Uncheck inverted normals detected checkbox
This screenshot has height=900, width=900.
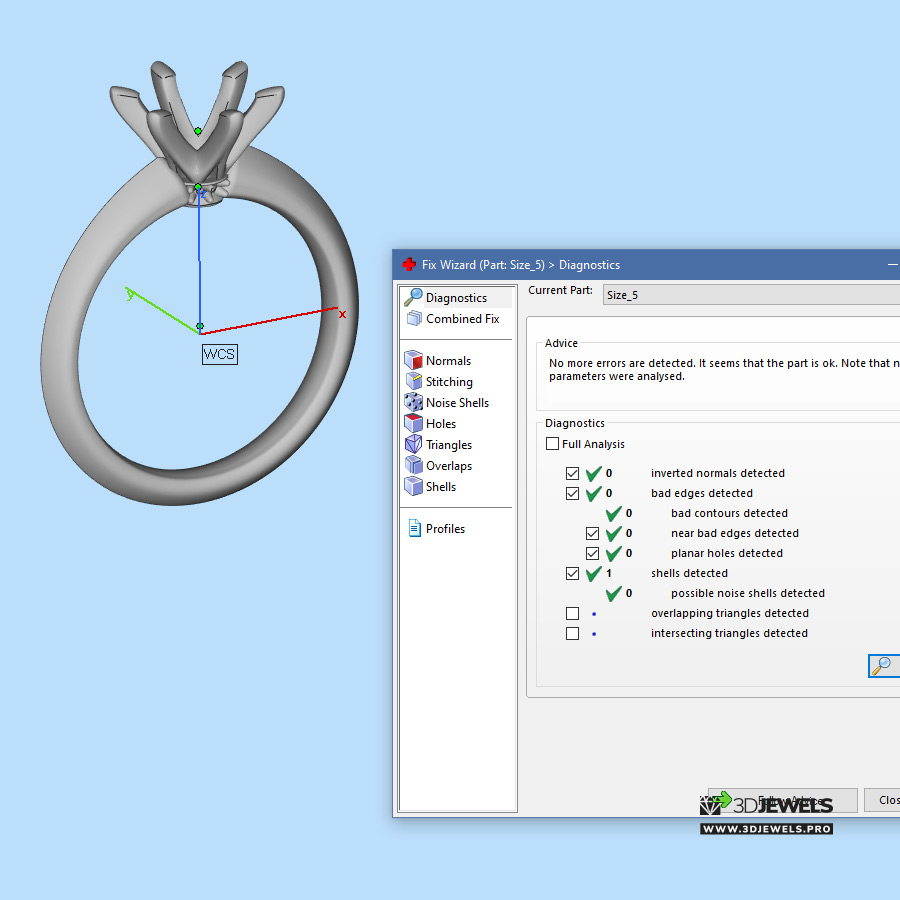[x=572, y=473]
